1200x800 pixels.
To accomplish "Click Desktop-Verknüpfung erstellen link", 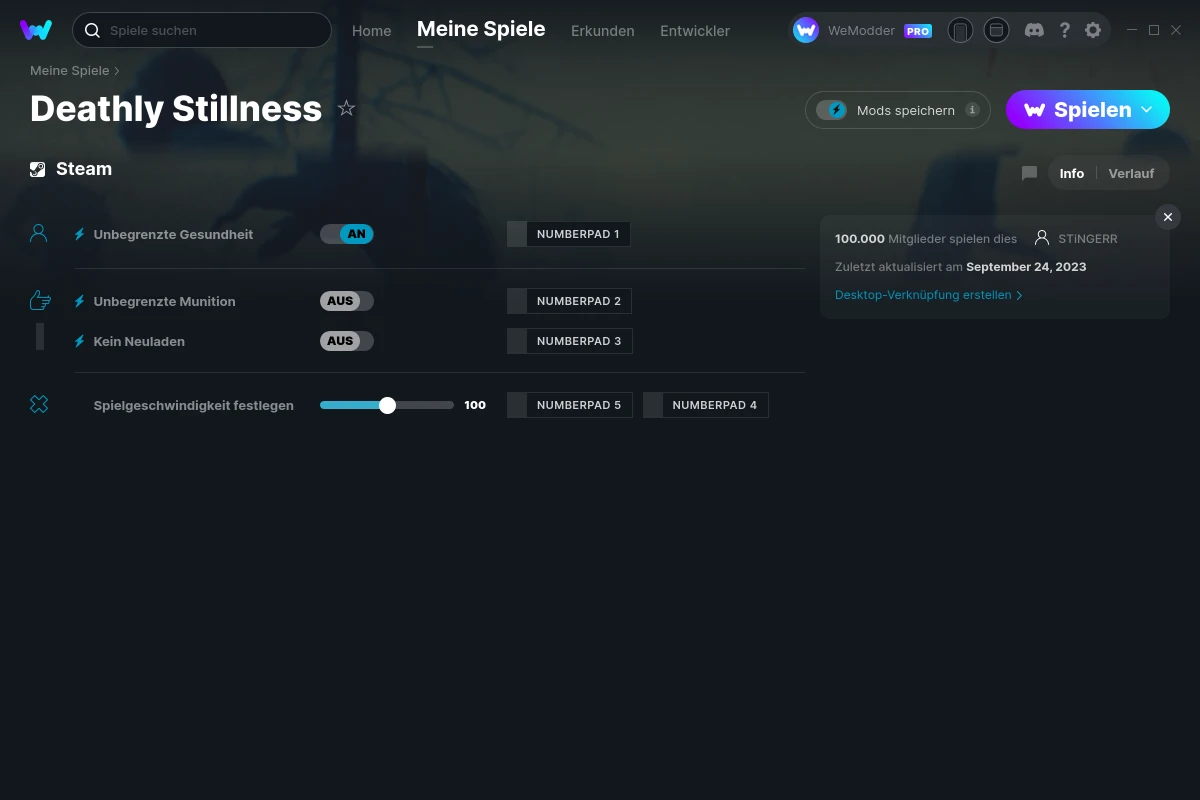I will (x=929, y=295).
